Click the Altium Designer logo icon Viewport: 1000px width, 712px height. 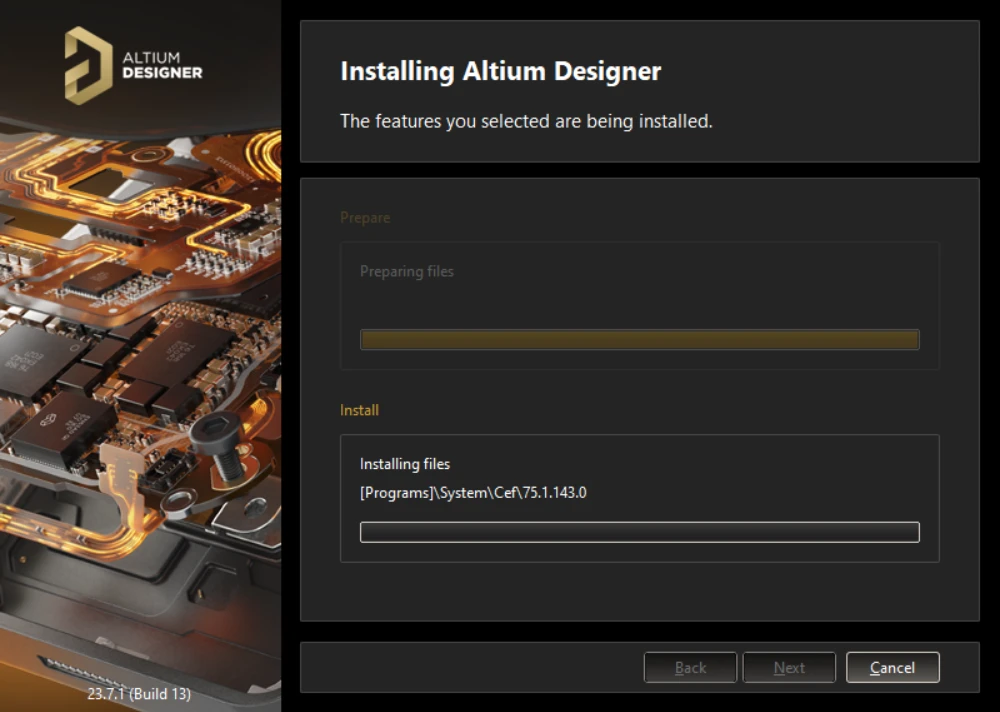[x=88, y=65]
